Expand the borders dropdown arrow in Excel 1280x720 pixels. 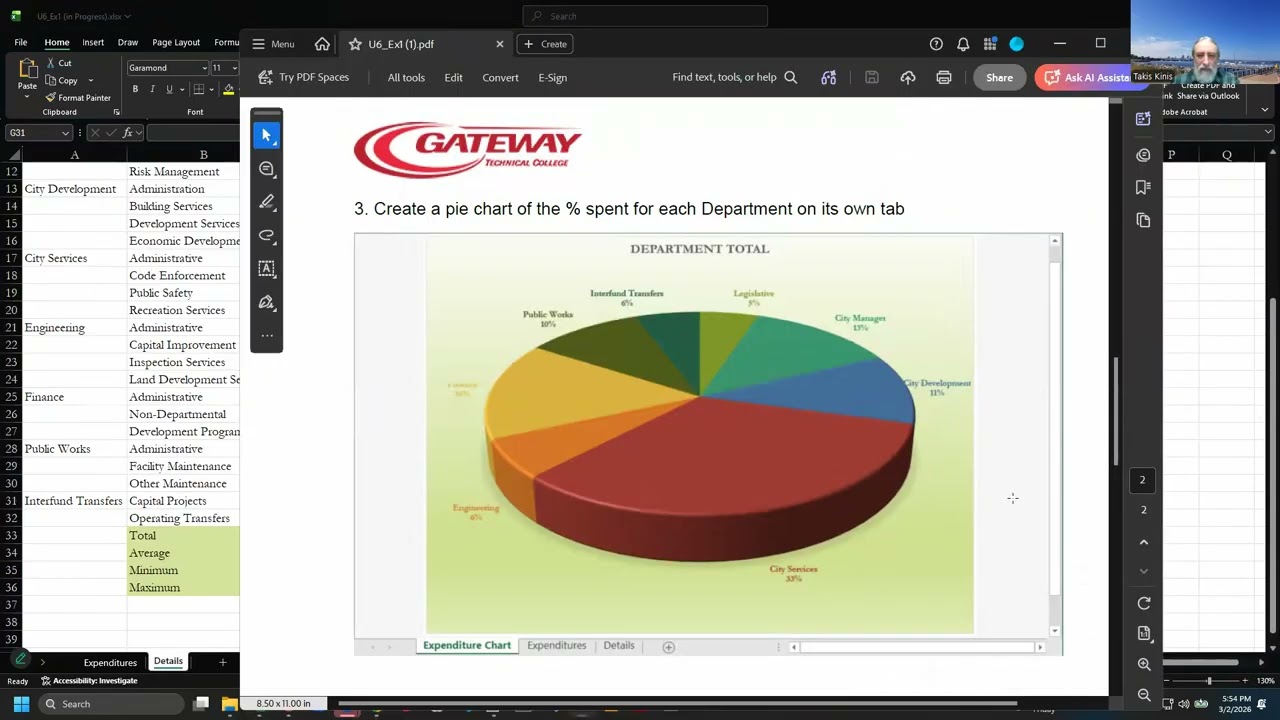tap(212, 89)
